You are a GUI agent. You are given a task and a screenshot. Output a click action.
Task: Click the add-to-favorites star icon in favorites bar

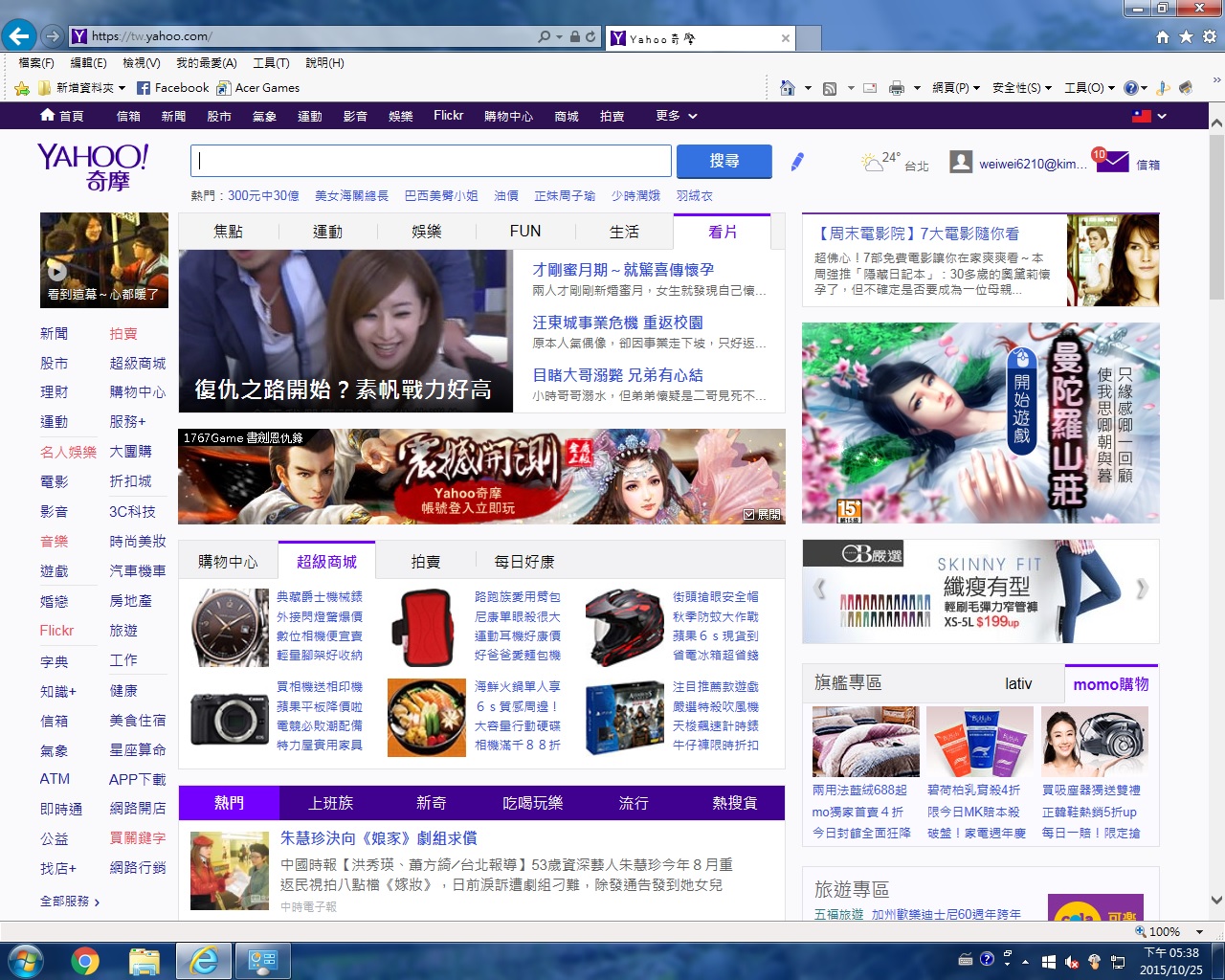[x=22, y=88]
